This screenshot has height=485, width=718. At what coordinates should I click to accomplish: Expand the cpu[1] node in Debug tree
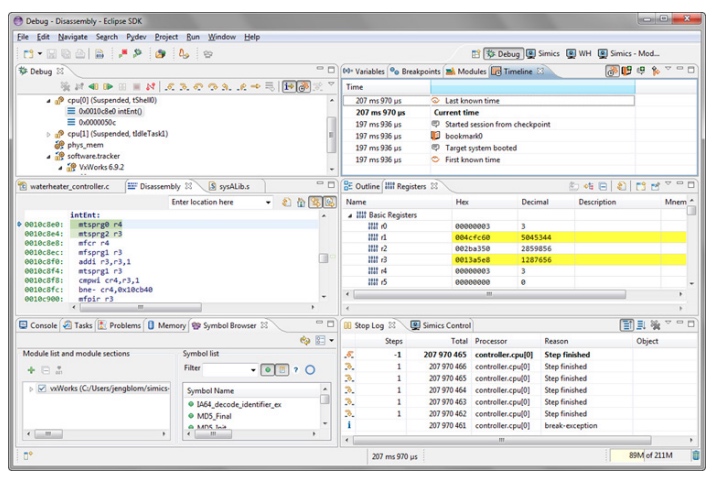click(x=49, y=134)
